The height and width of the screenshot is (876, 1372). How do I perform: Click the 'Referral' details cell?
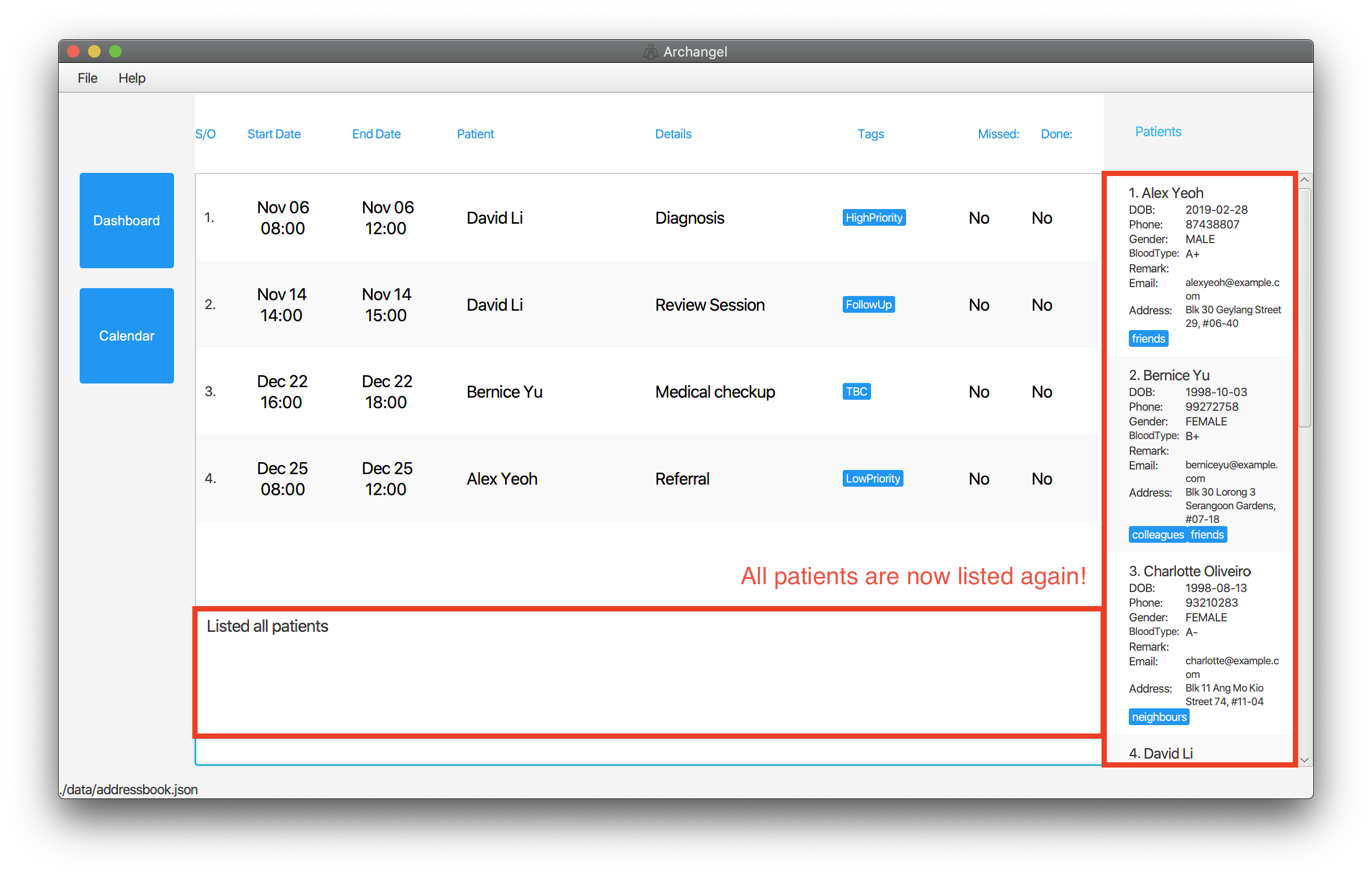tap(682, 479)
